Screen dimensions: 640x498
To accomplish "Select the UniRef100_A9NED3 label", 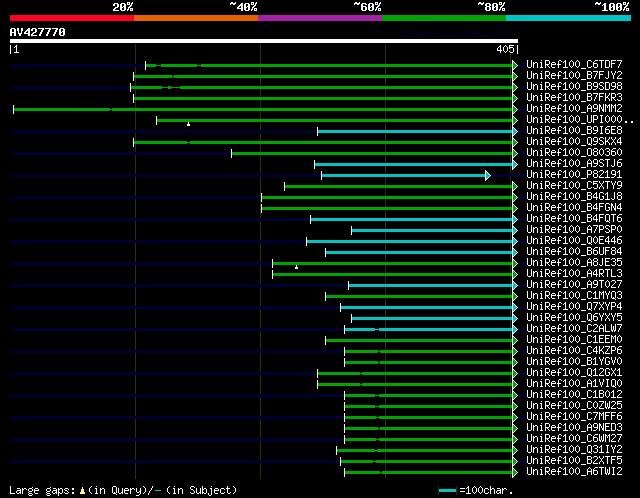I will tap(574, 428).
